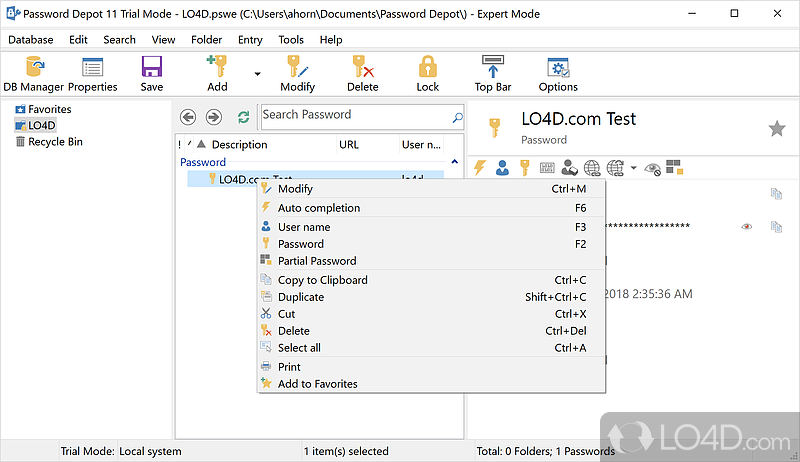Choose Print in the context menu
Viewport: 800px width, 462px height.
[431, 367]
